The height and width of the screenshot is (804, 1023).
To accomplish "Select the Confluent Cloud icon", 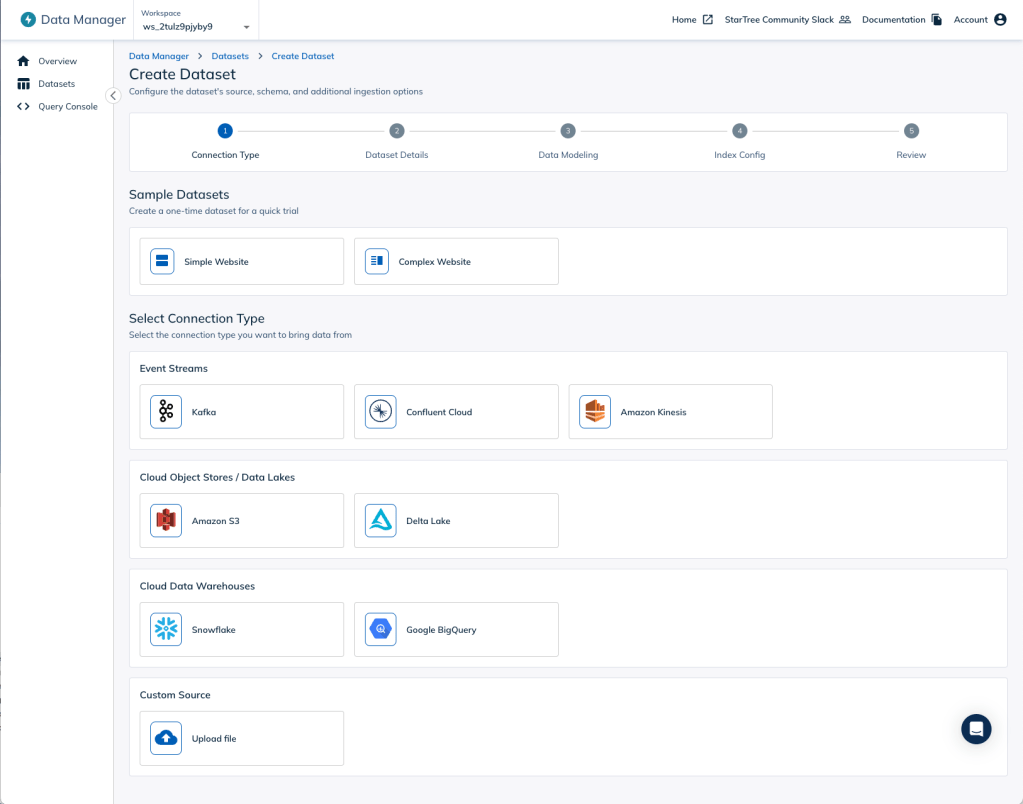I will [x=380, y=412].
